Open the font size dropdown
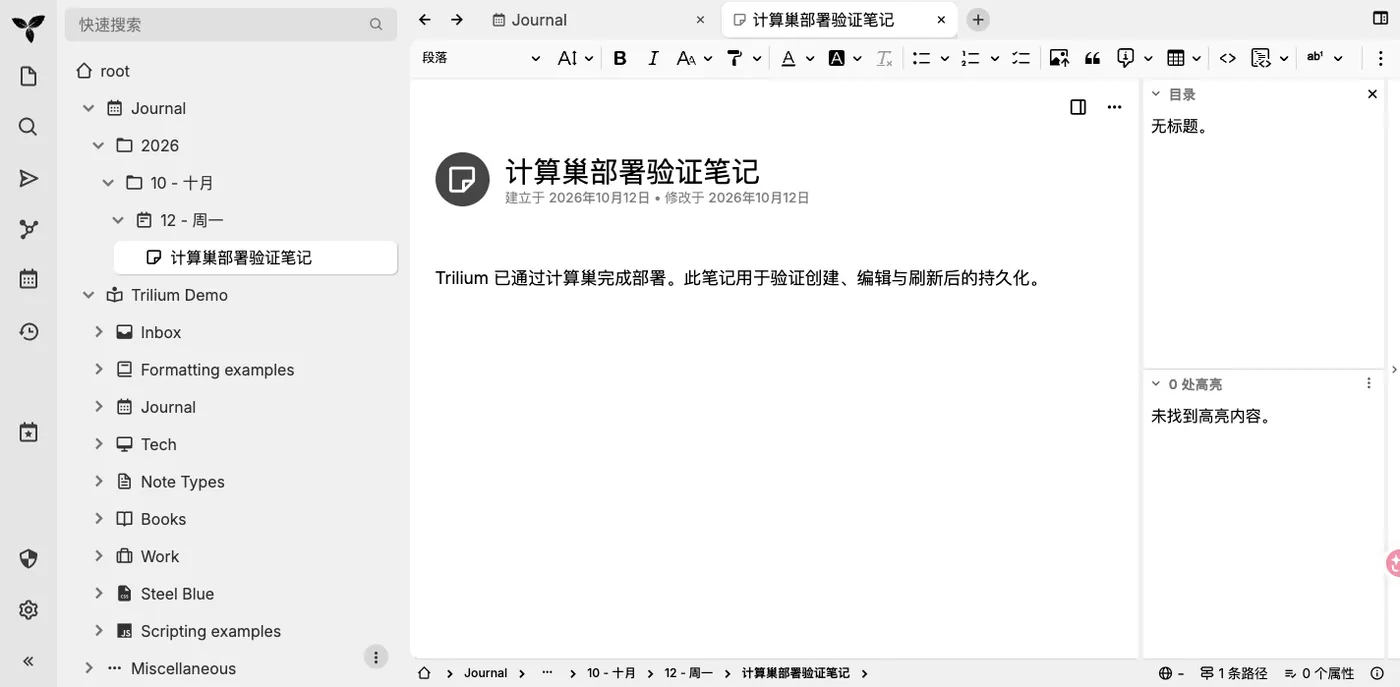 [575, 58]
